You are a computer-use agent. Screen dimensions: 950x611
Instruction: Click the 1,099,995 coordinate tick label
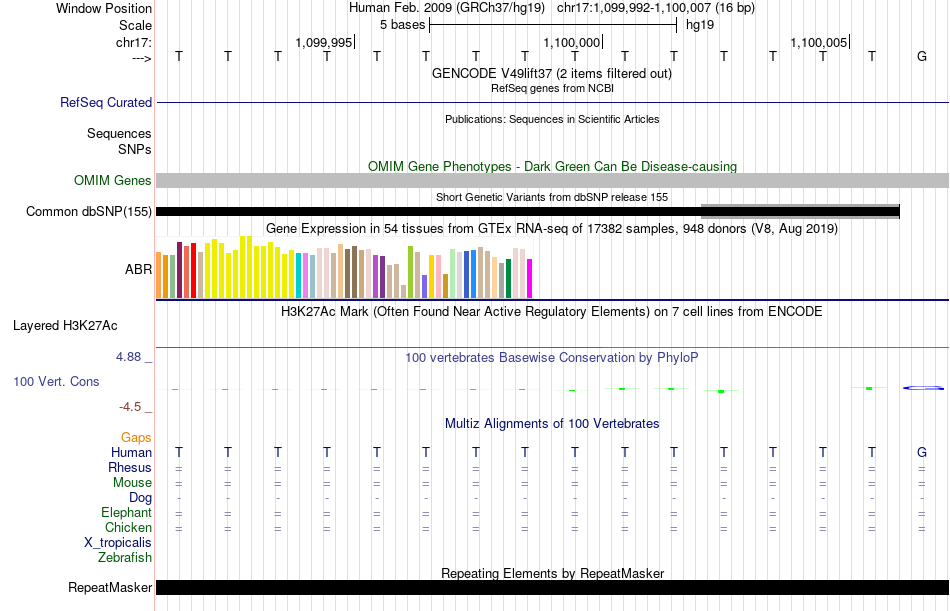[x=324, y=42]
